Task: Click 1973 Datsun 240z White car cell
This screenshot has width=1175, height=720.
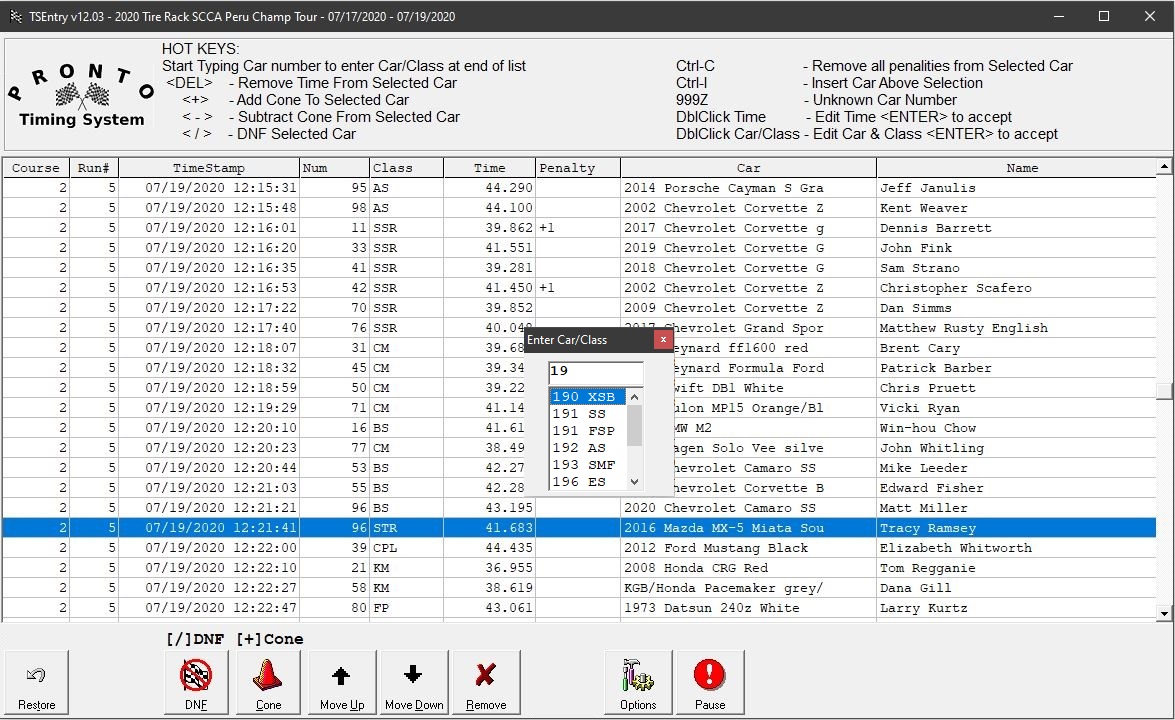Action: point(748,608)
